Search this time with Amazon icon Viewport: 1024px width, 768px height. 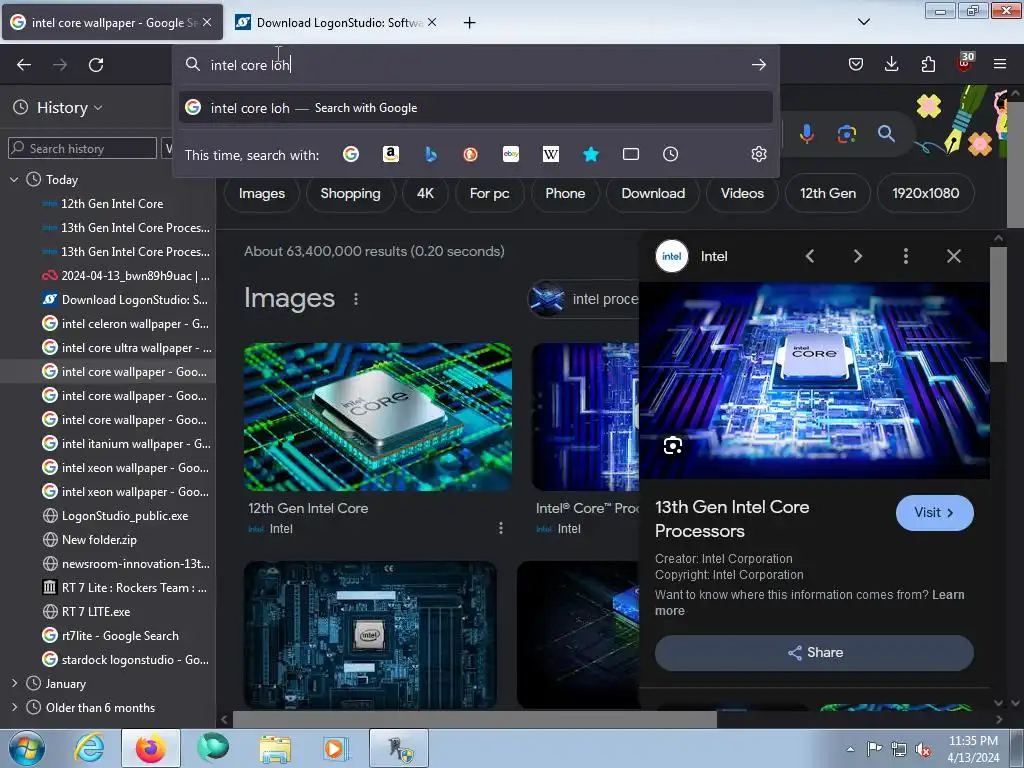391,154
